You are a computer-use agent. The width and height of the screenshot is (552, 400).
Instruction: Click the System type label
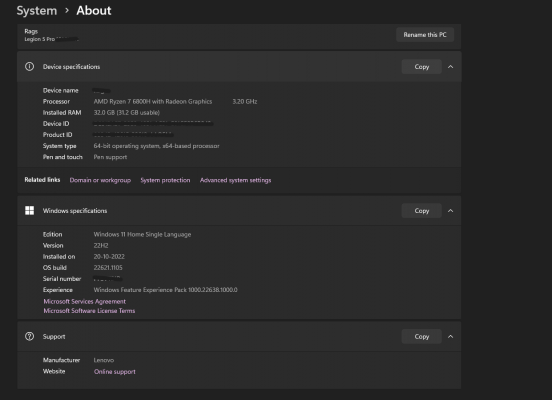tap(59, 146)
